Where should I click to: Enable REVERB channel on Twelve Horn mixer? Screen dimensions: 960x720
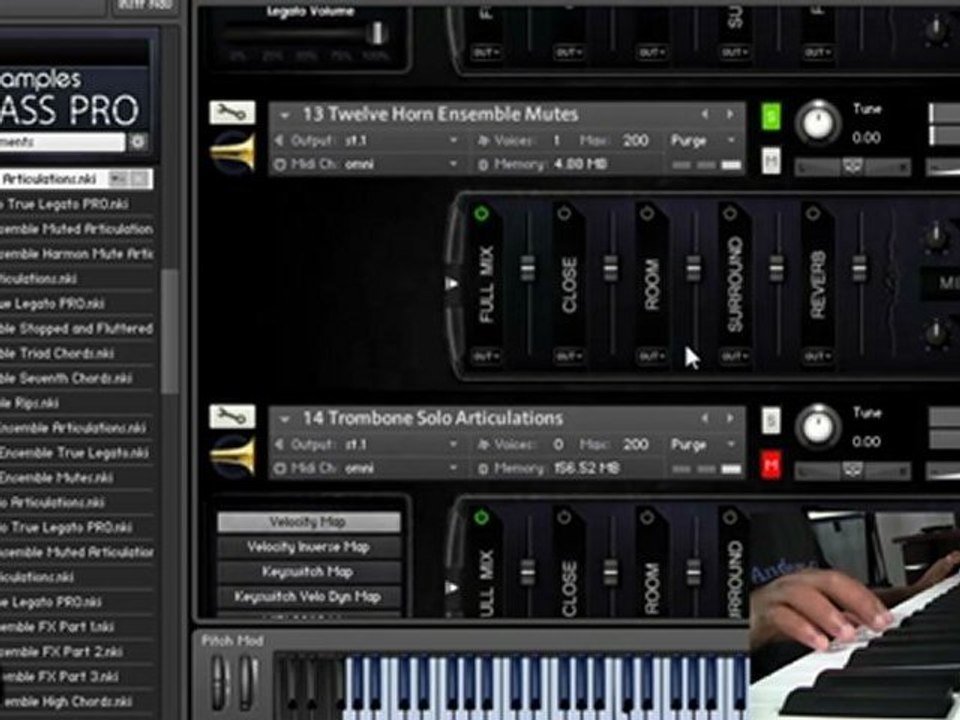pos(812,213)
